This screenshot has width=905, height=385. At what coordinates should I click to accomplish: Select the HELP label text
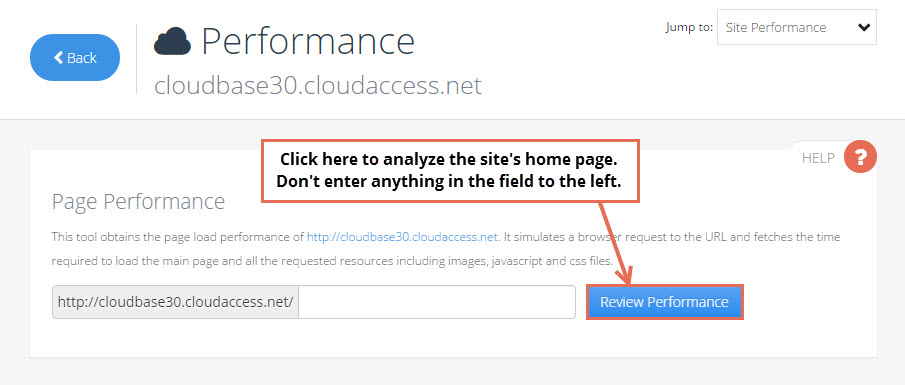click(818, 158)
